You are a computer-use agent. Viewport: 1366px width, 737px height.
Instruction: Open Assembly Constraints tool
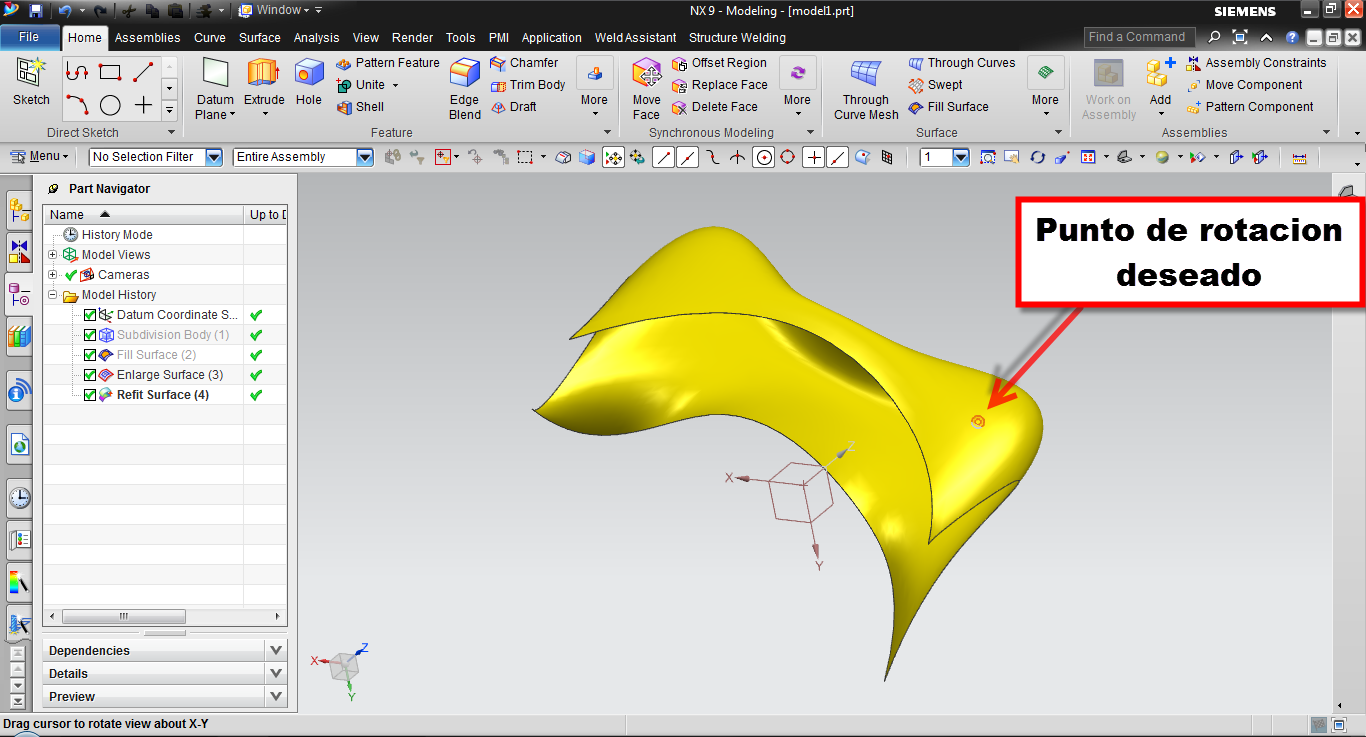pyautogui.click(x=1256, y=63)
